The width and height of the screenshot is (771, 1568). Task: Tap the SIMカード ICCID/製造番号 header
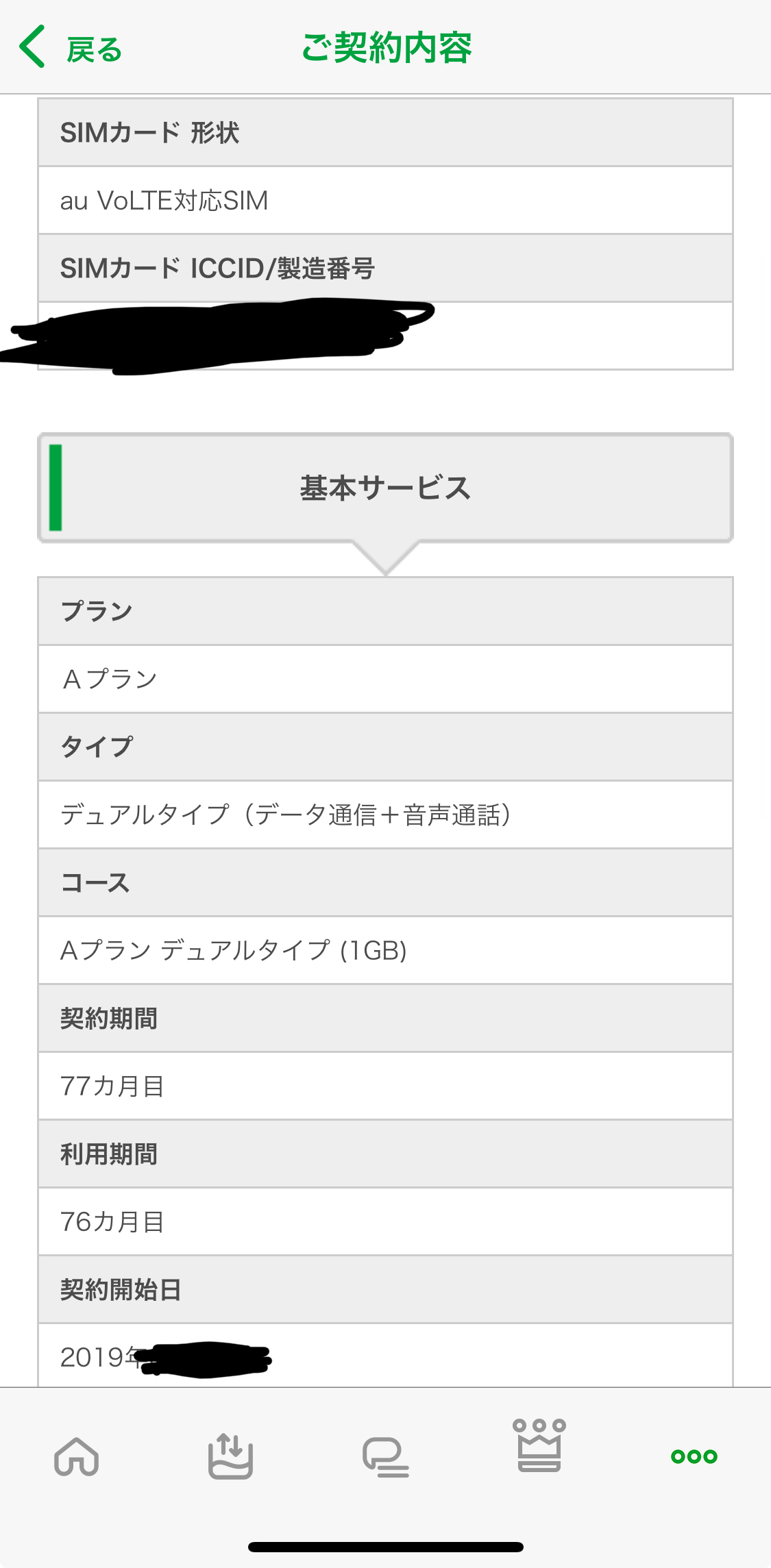[385, 269]
